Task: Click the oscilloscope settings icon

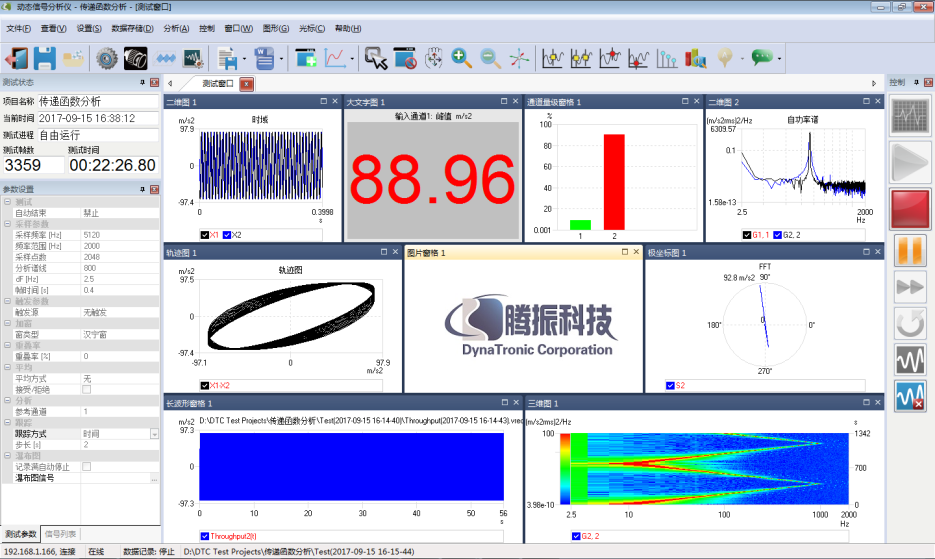Action: 193,58
